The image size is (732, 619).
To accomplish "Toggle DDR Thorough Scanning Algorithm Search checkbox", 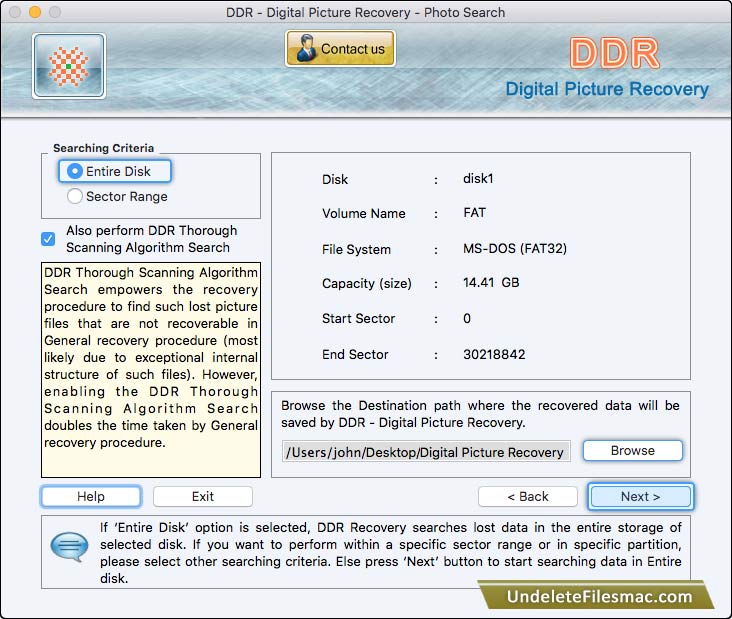I will point(48,239).
